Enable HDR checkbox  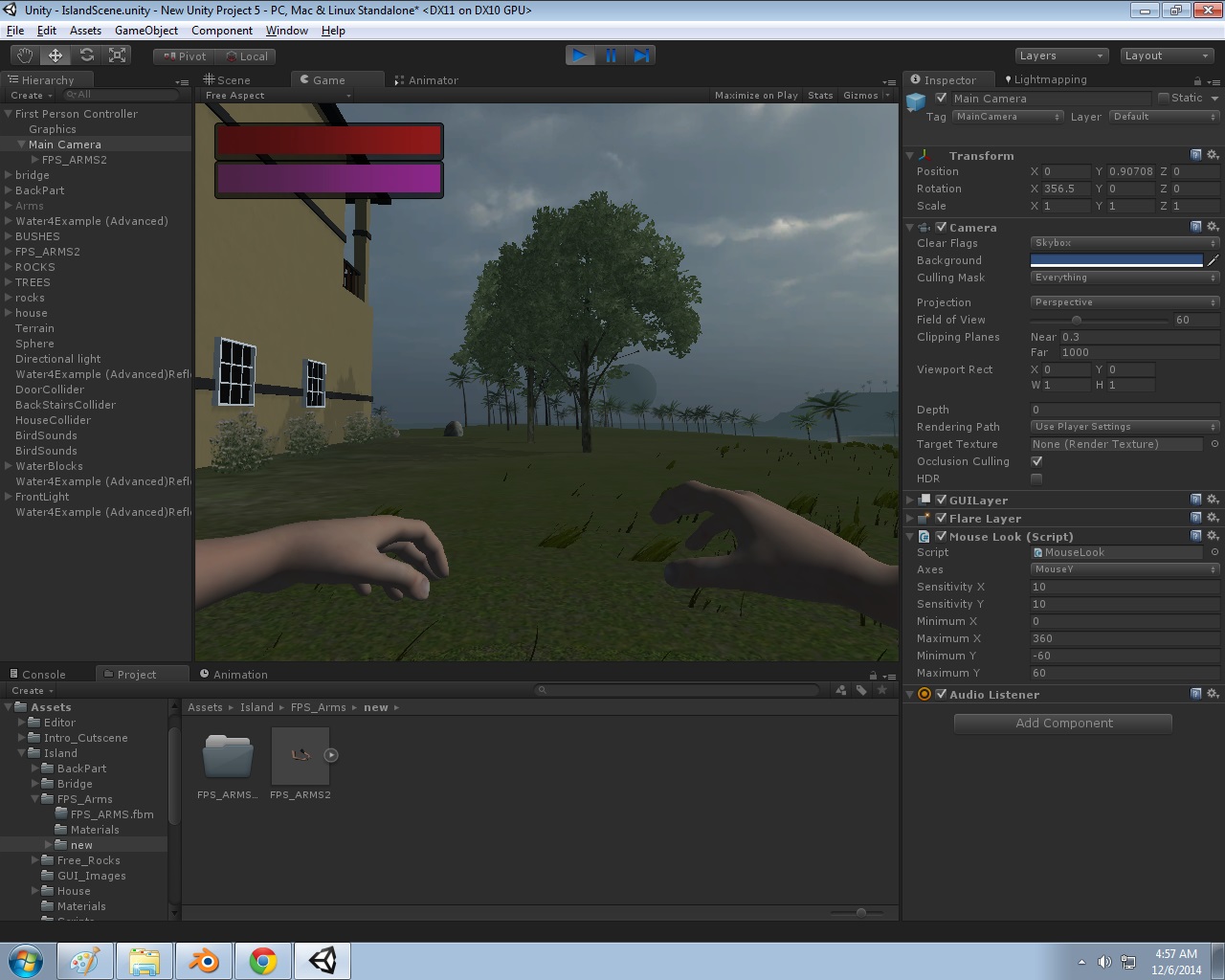[x=1036, y=479]
